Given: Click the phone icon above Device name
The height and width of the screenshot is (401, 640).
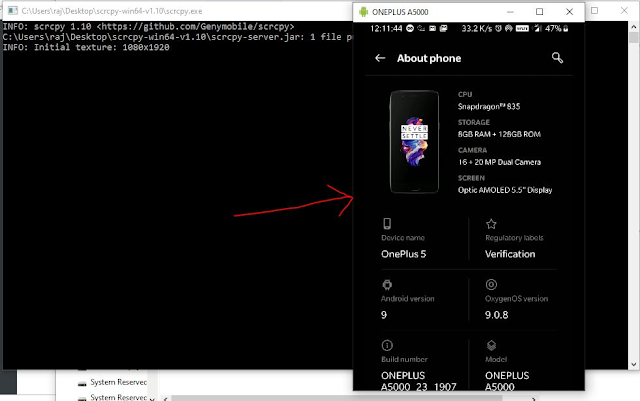Looking at the screenshot, I should point(387,224).
